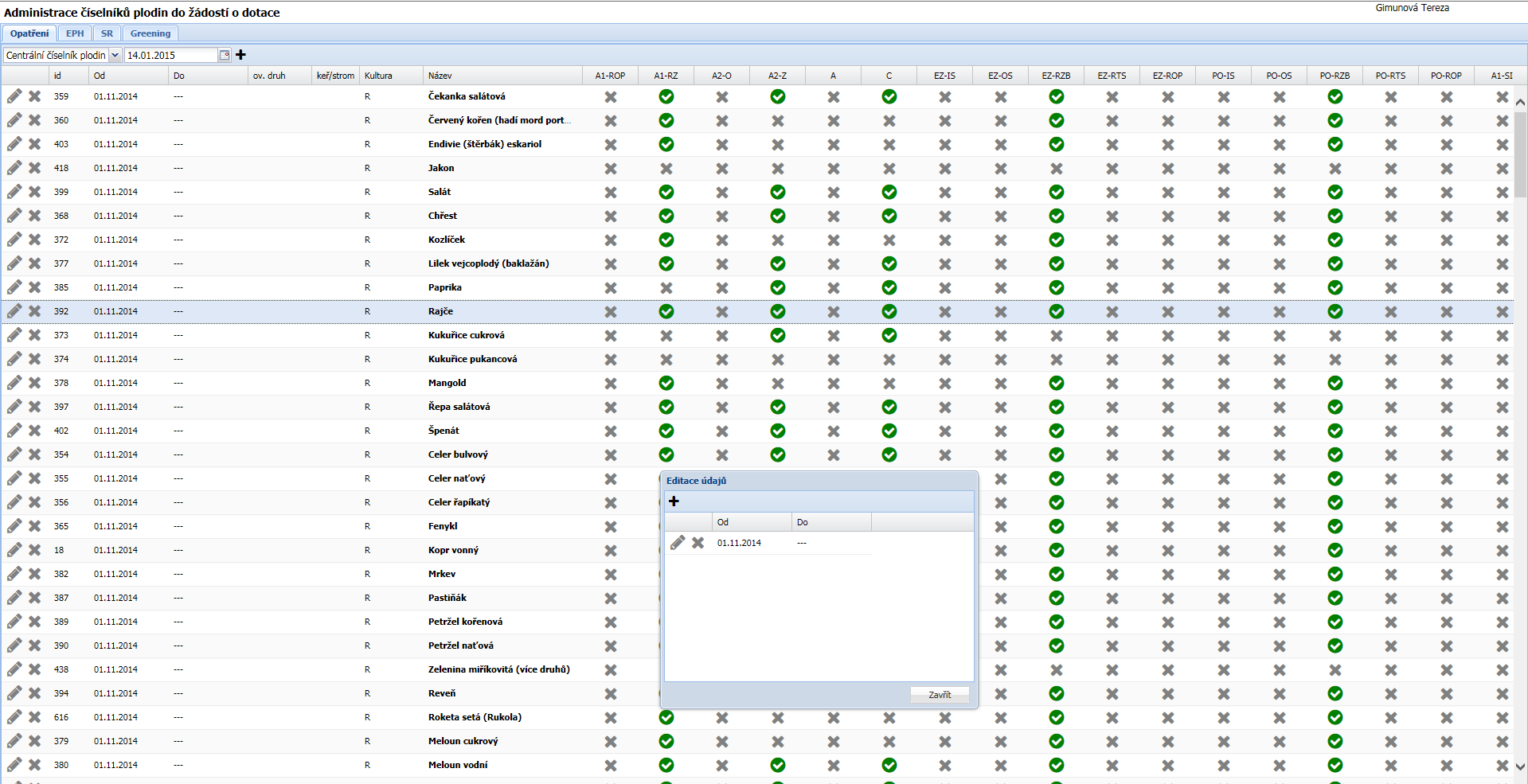Click the vertical scrollbar thumb
The width and height of the screenshot is (1528, 784).
(1520, 154)
